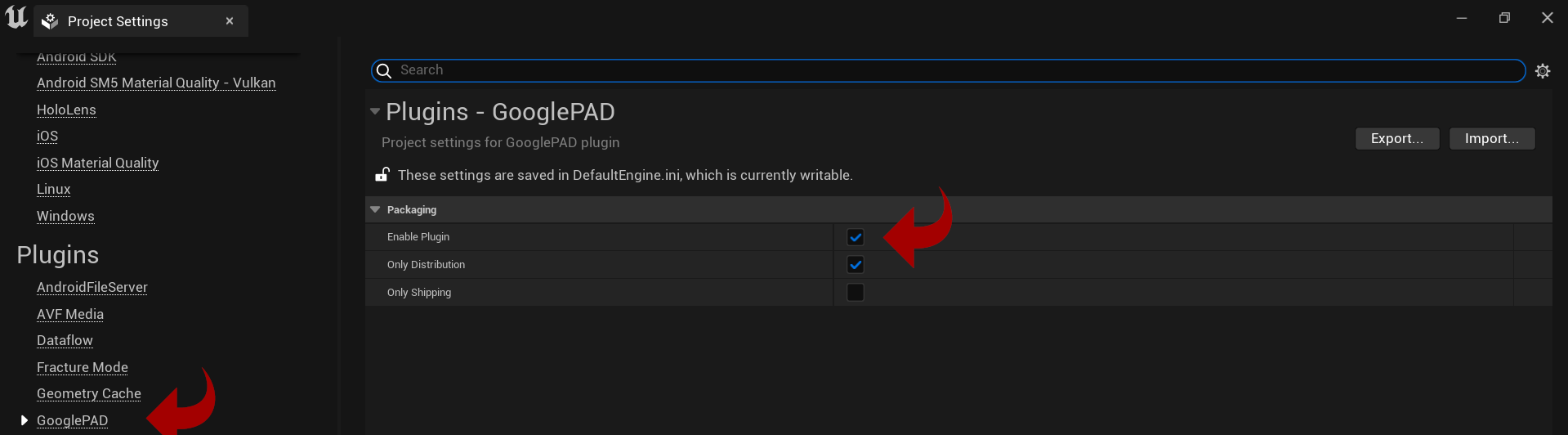This screenshot has width=1568, height=435.
Task: Open the Android SDK settings link
Action: (77, 57)
